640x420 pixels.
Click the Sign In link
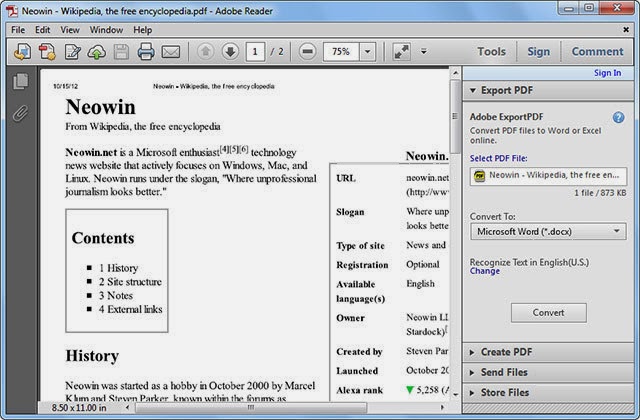[x=607, y=73]
